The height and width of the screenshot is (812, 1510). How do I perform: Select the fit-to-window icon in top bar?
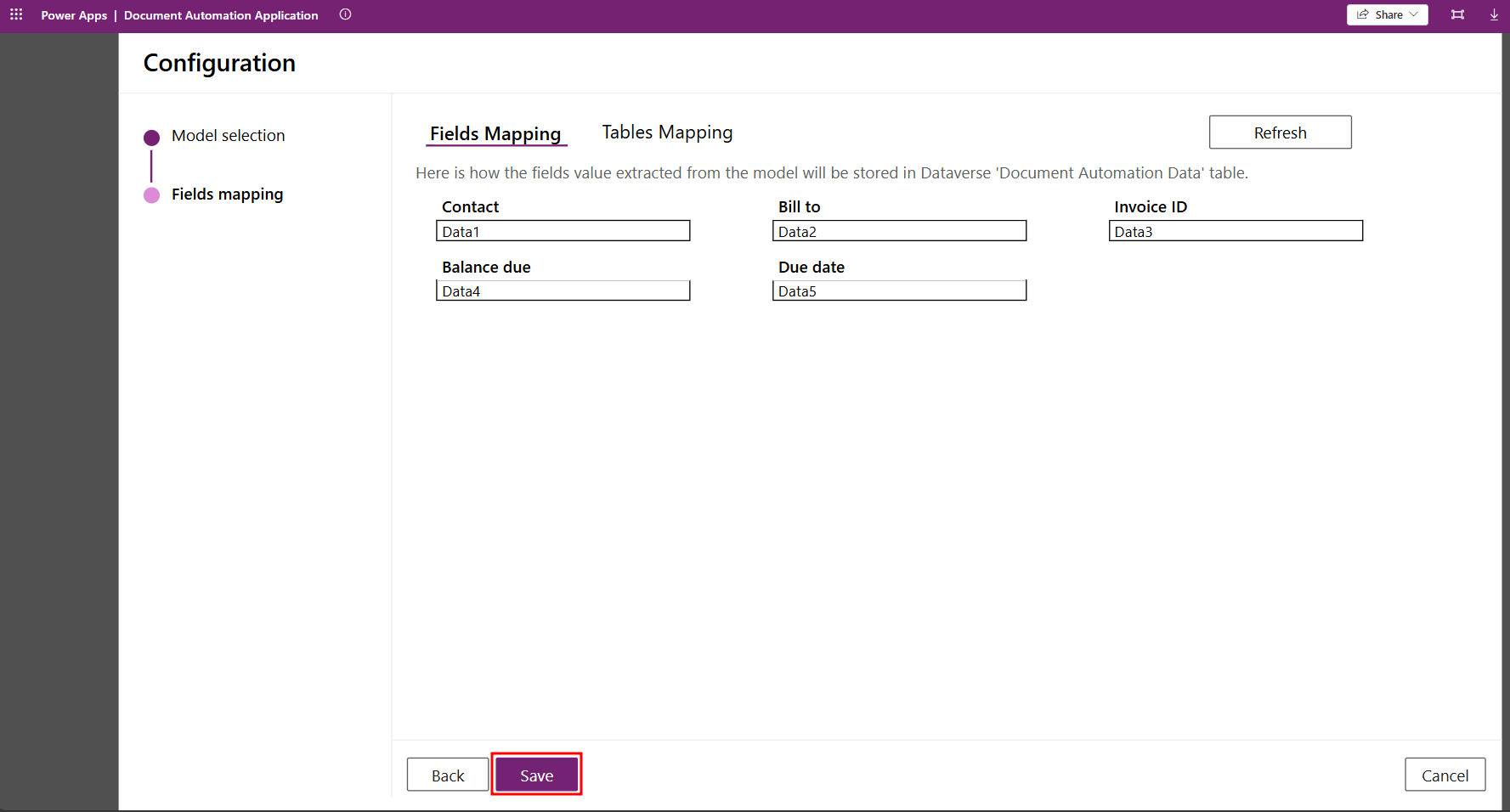point(1456,14)
